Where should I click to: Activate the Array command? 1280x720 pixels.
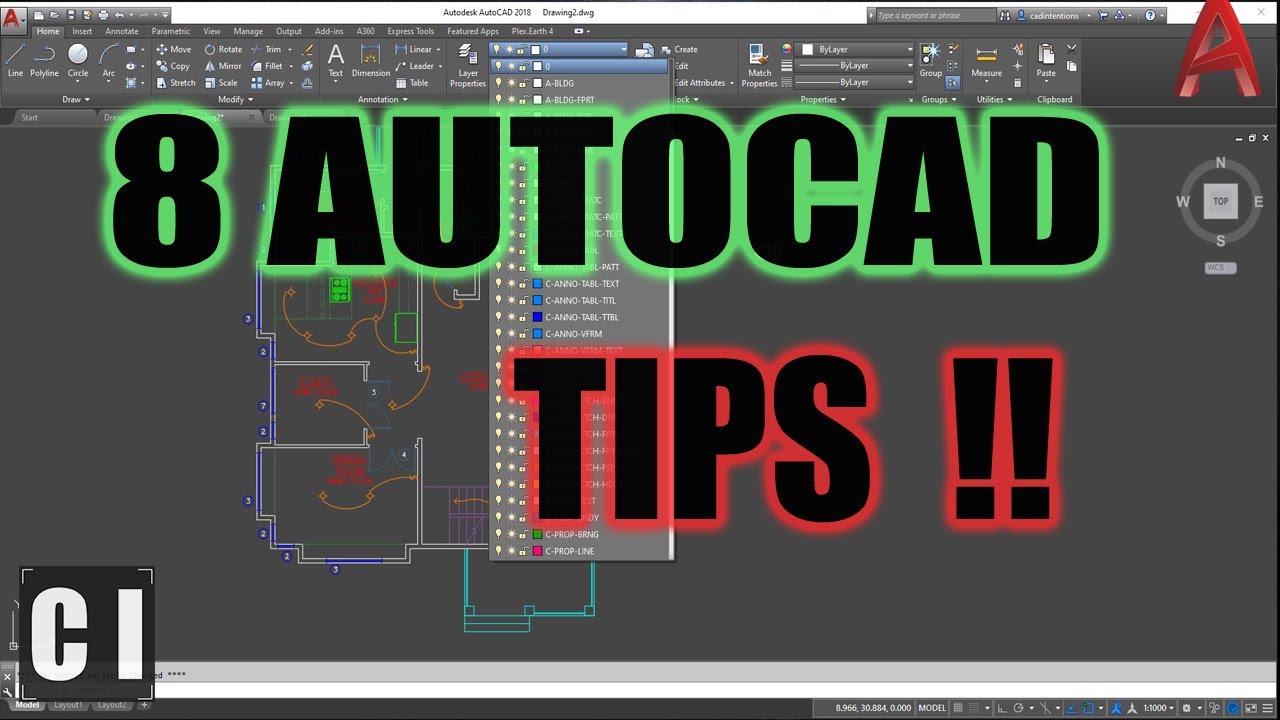pos(268,83)
